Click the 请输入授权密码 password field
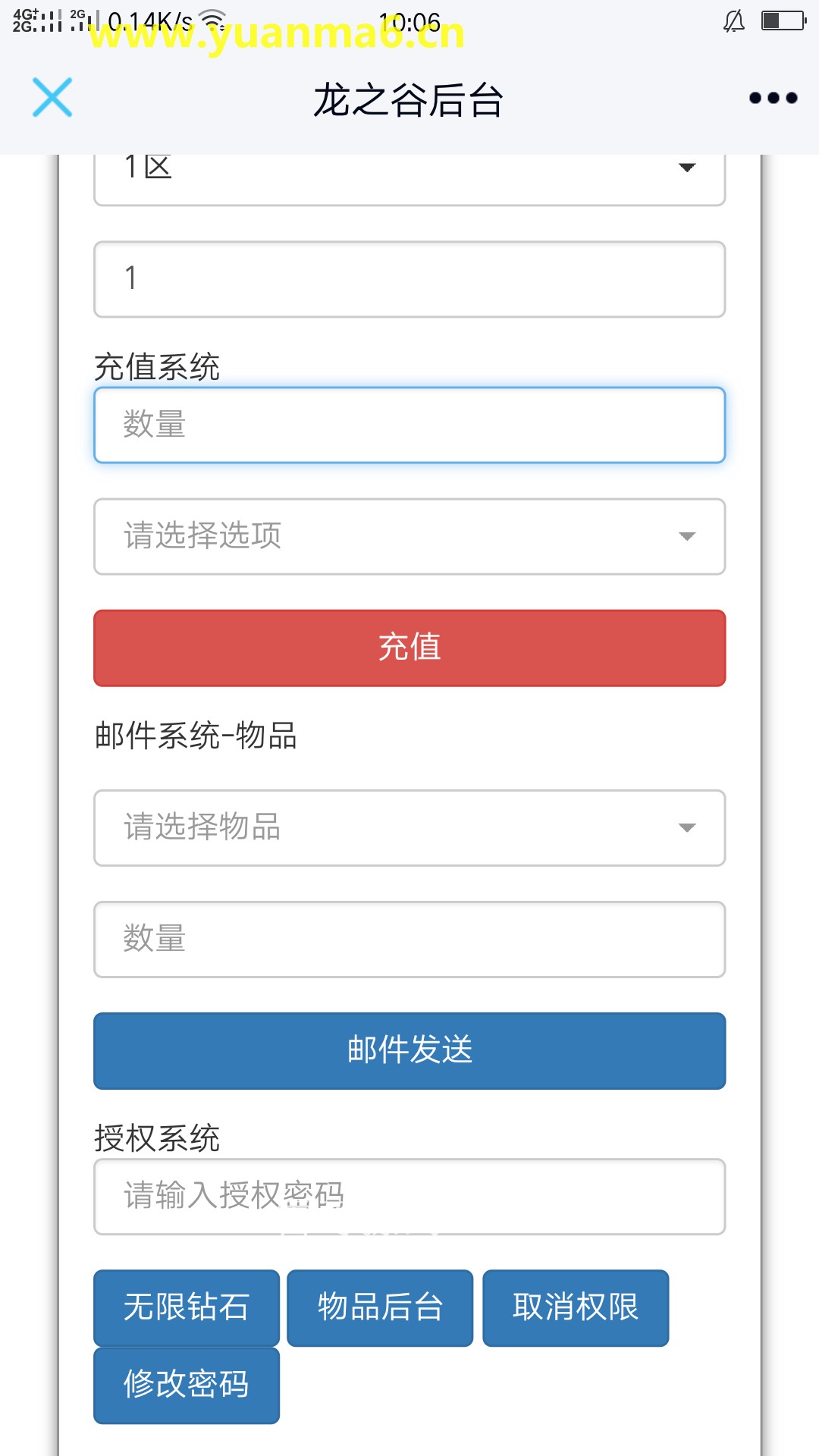 click(409, 1196)
